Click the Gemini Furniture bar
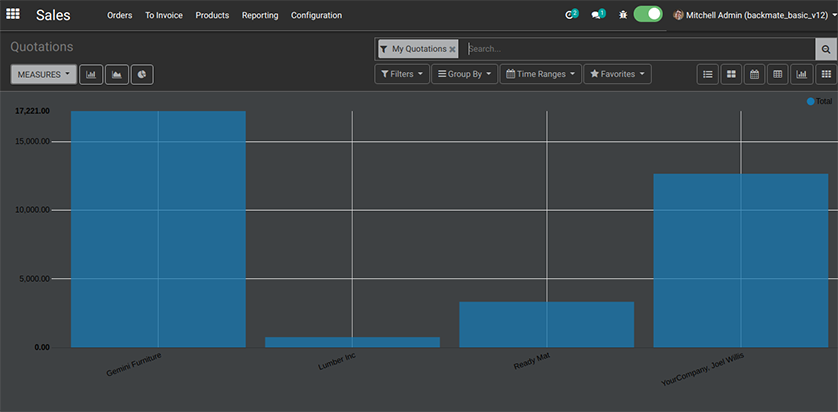Viewport: 838px width, 412px height. (158, 229)
